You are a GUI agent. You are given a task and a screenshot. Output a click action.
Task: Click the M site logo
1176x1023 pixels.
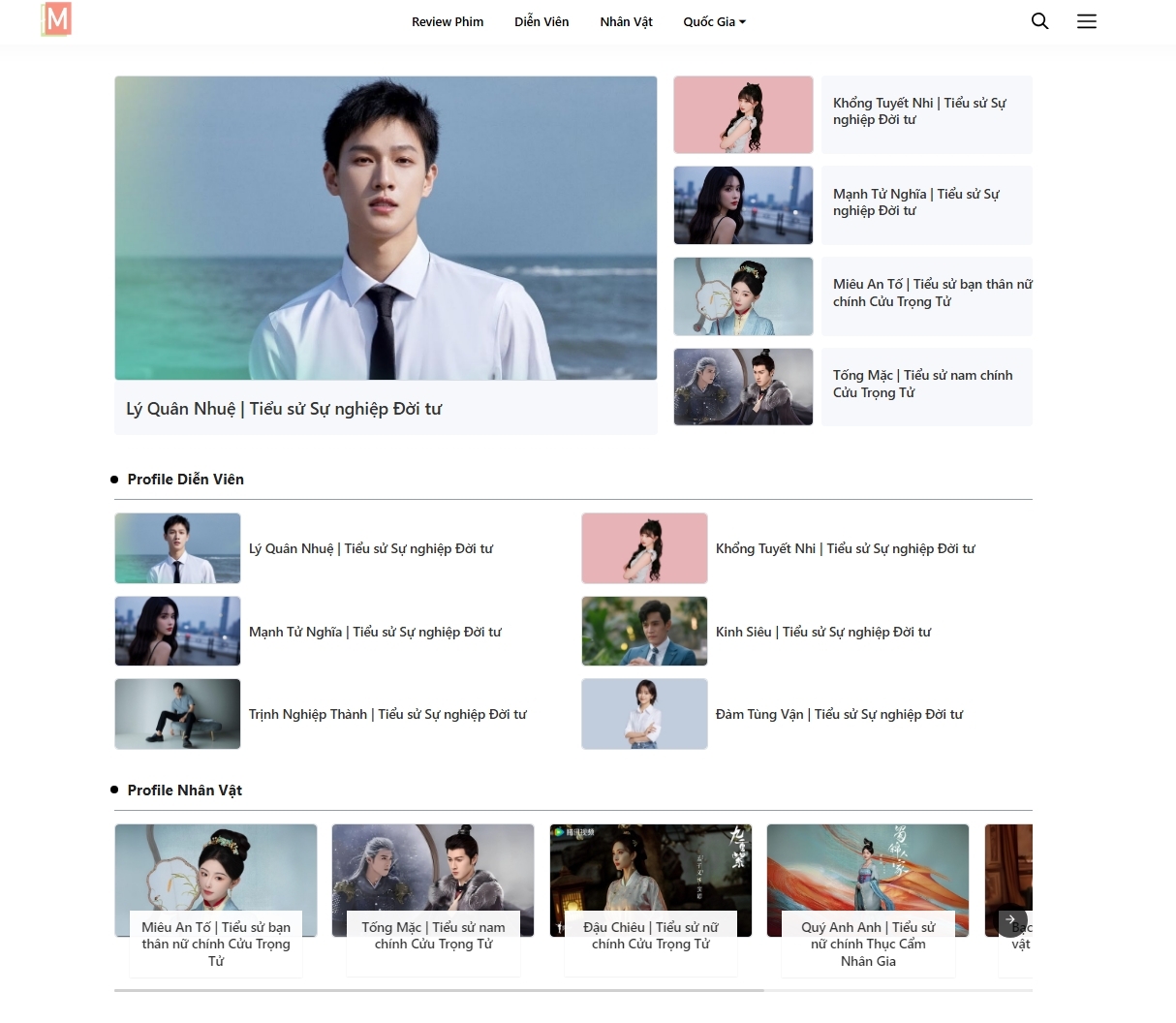(56, 19)
